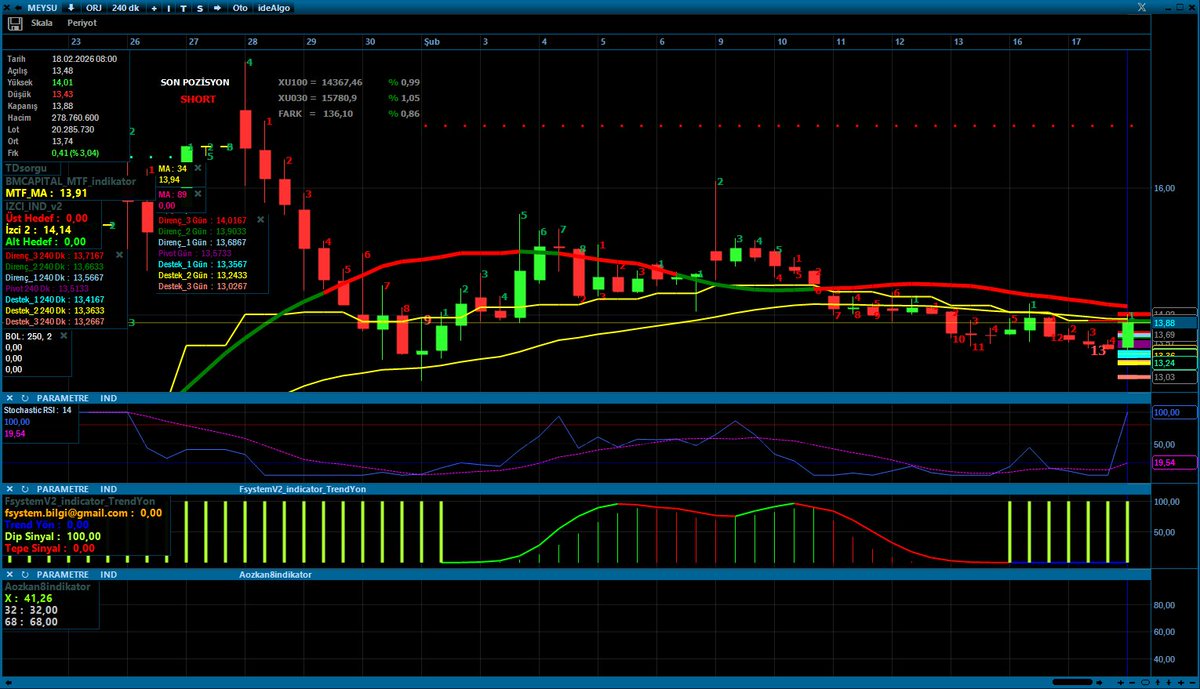This screenshot has height=689, width=1200.
Task: Click the Destek_1 Gün : 13,3567 row
Action: [203, 264]
